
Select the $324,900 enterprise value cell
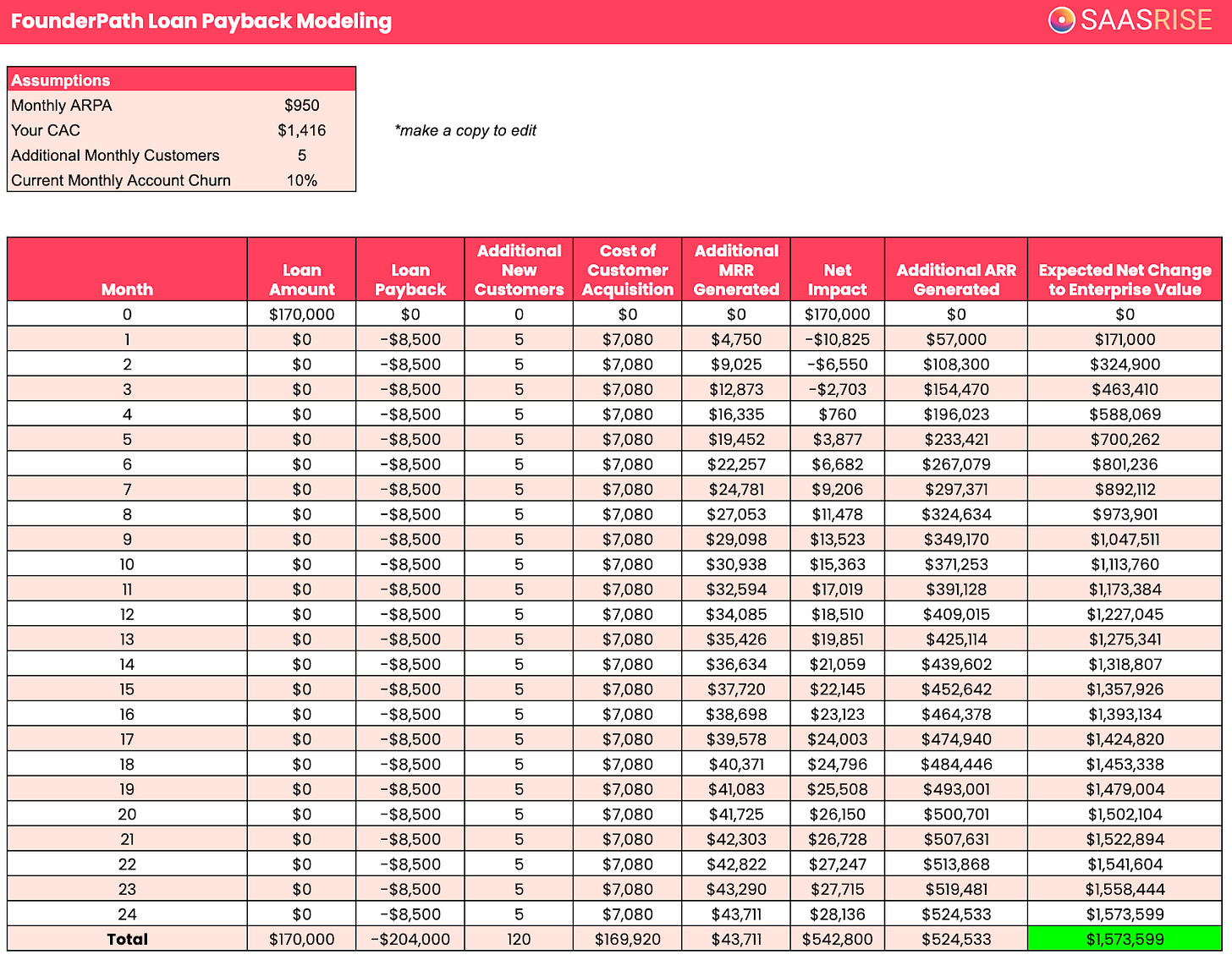pyautogui.click(x=1125, y=365)
